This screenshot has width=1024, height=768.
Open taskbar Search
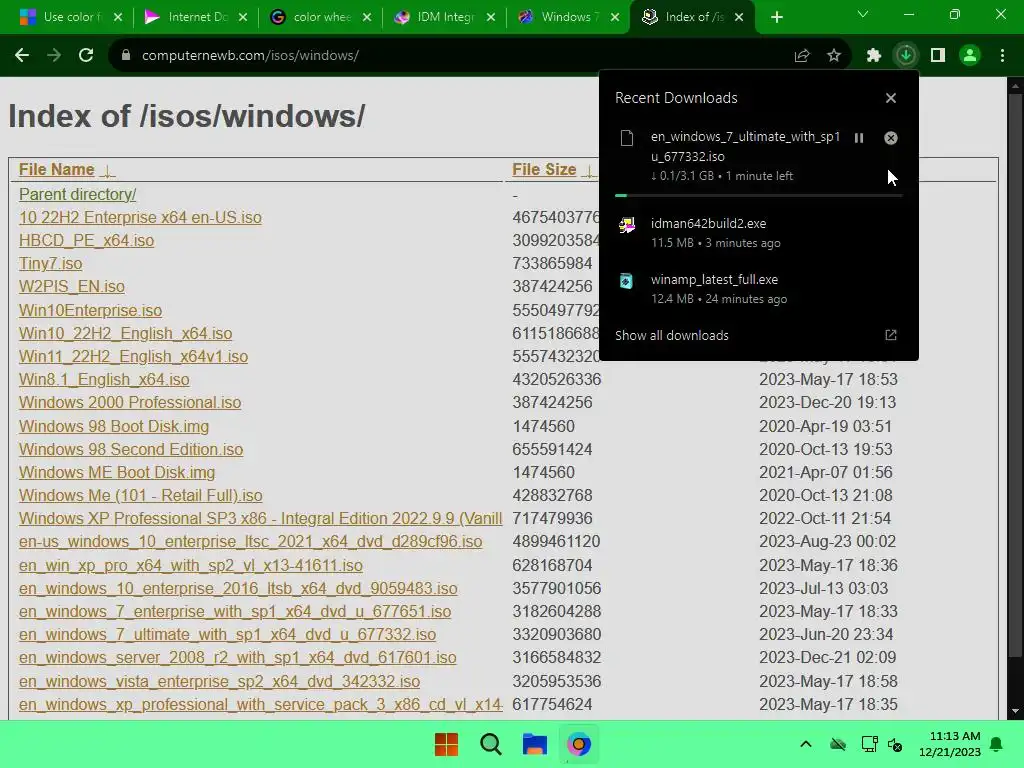pos(490,744)
